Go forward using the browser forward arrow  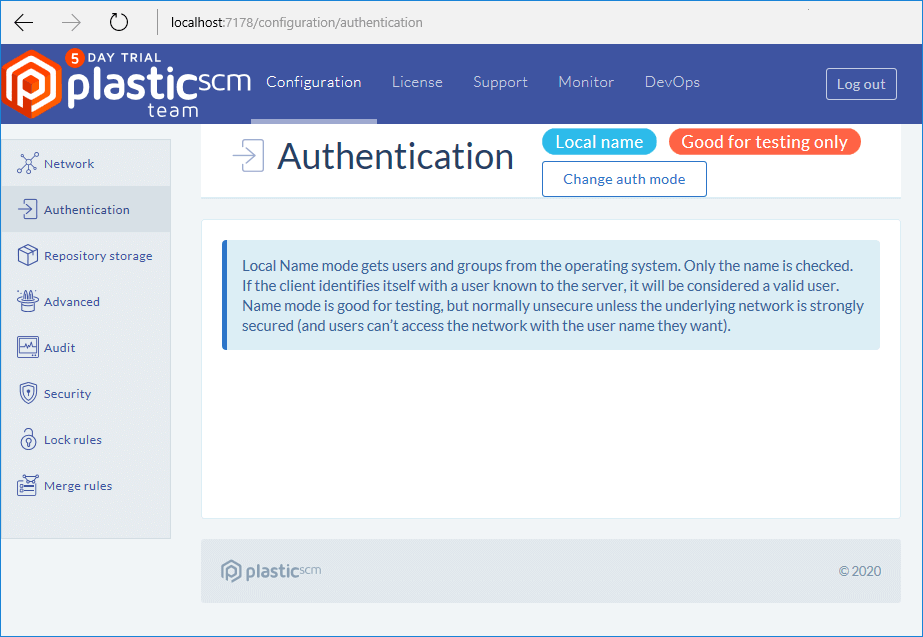[71, 22]
